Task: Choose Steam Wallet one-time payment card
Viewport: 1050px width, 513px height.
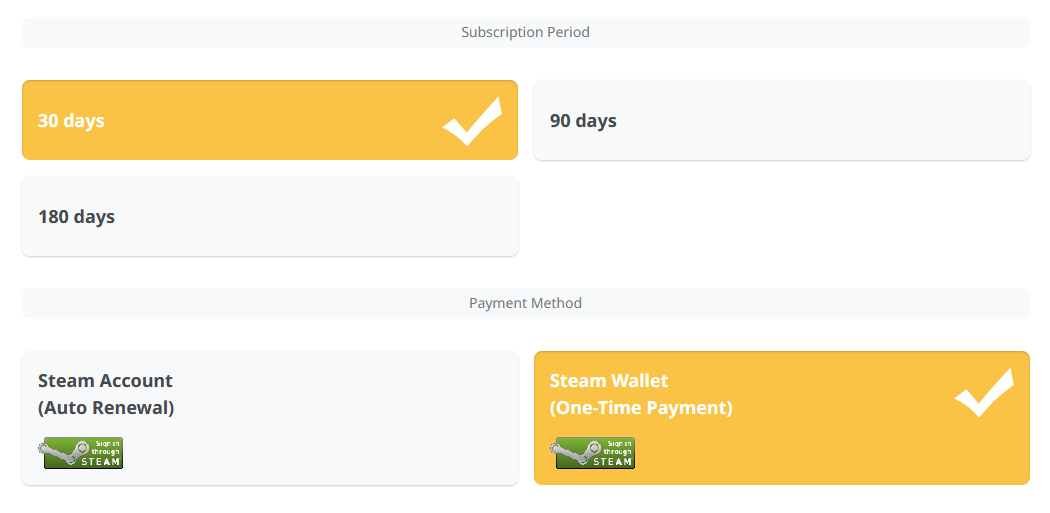Action: [781, 418]
